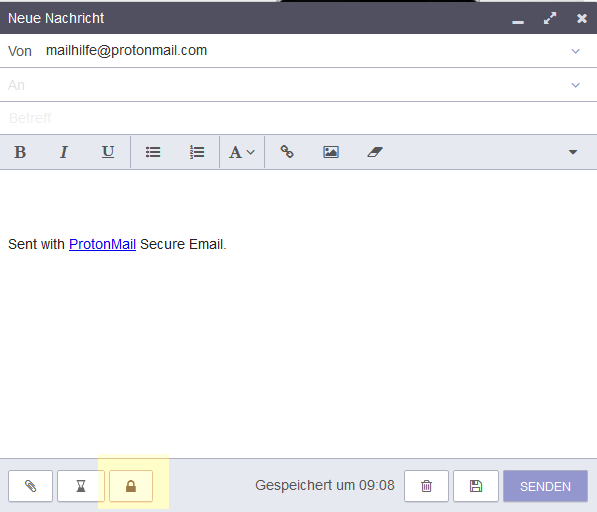Insert a numbered list
597x512 pixels.
coord(197,152)
